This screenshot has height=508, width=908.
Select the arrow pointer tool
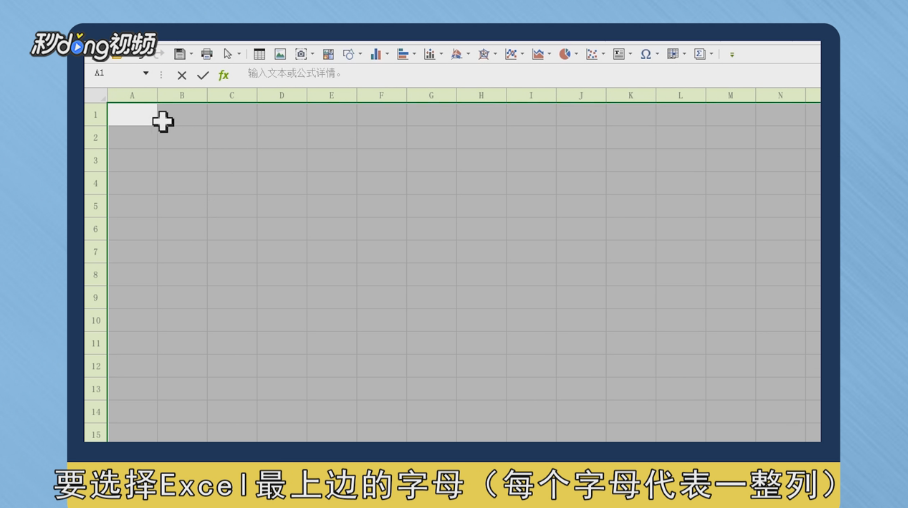pyautogui.click(x=228, y=54)
